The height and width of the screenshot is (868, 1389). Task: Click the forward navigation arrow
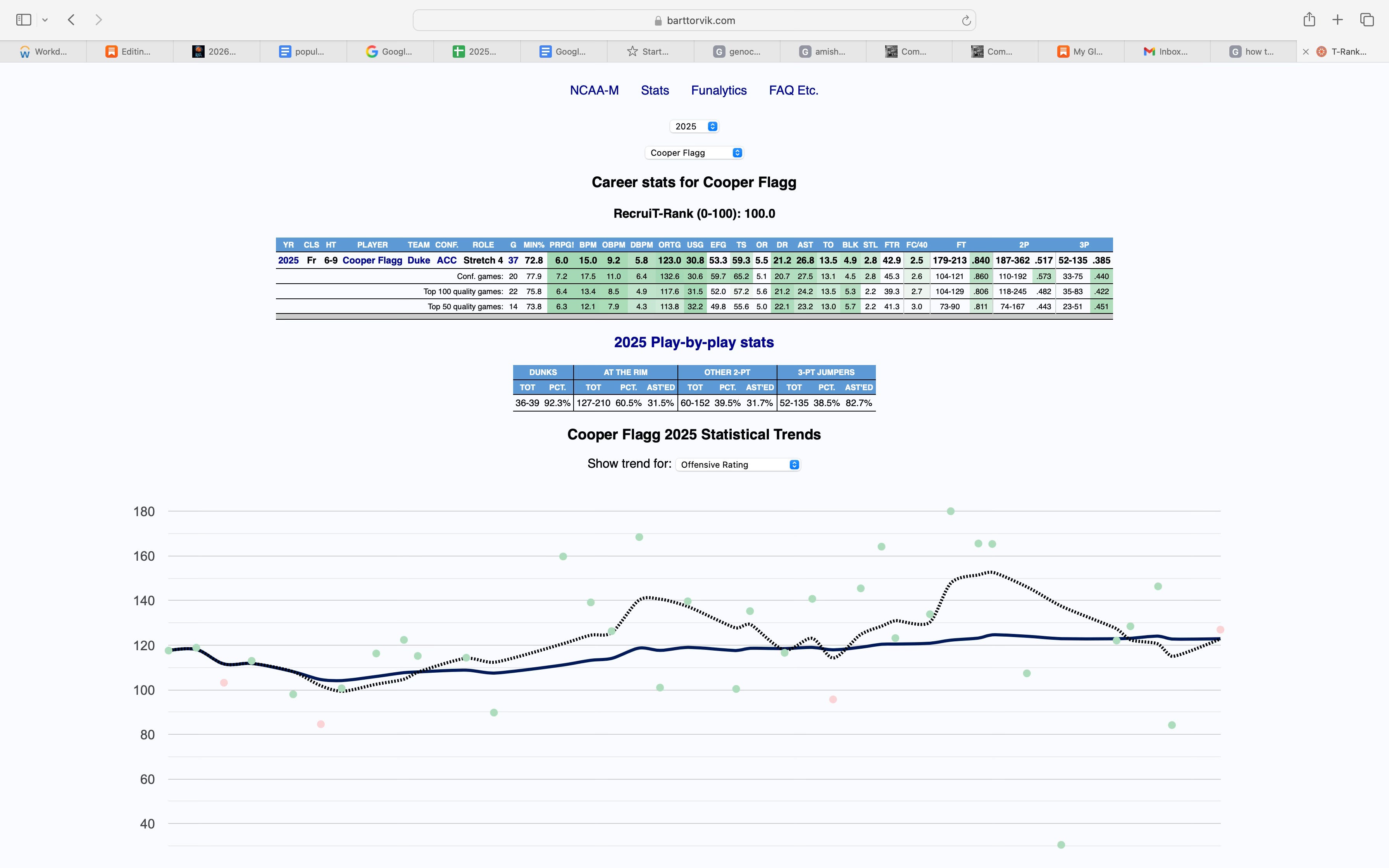99,20
